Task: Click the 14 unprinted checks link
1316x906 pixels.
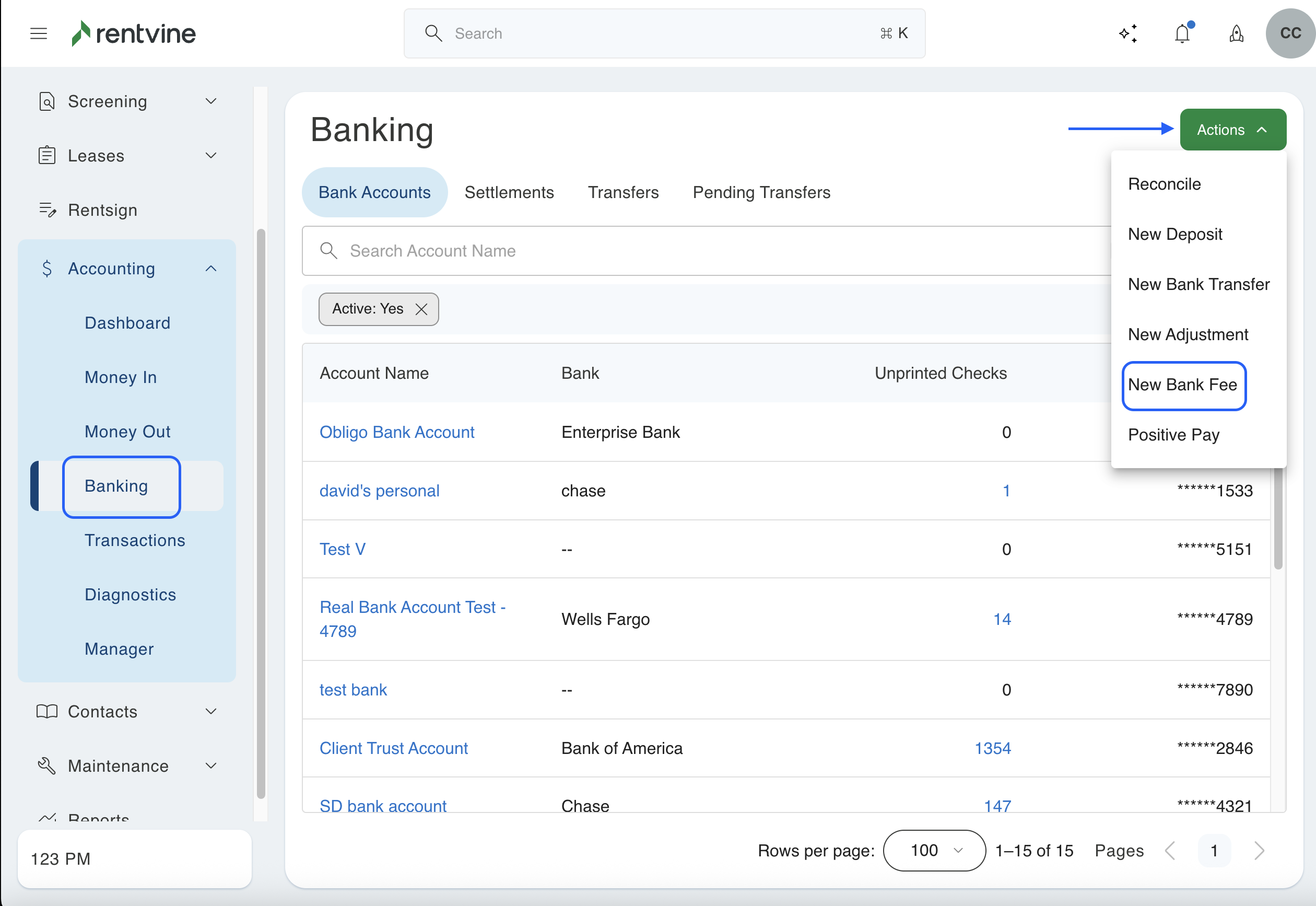Action: click(x=1002, y=619)
